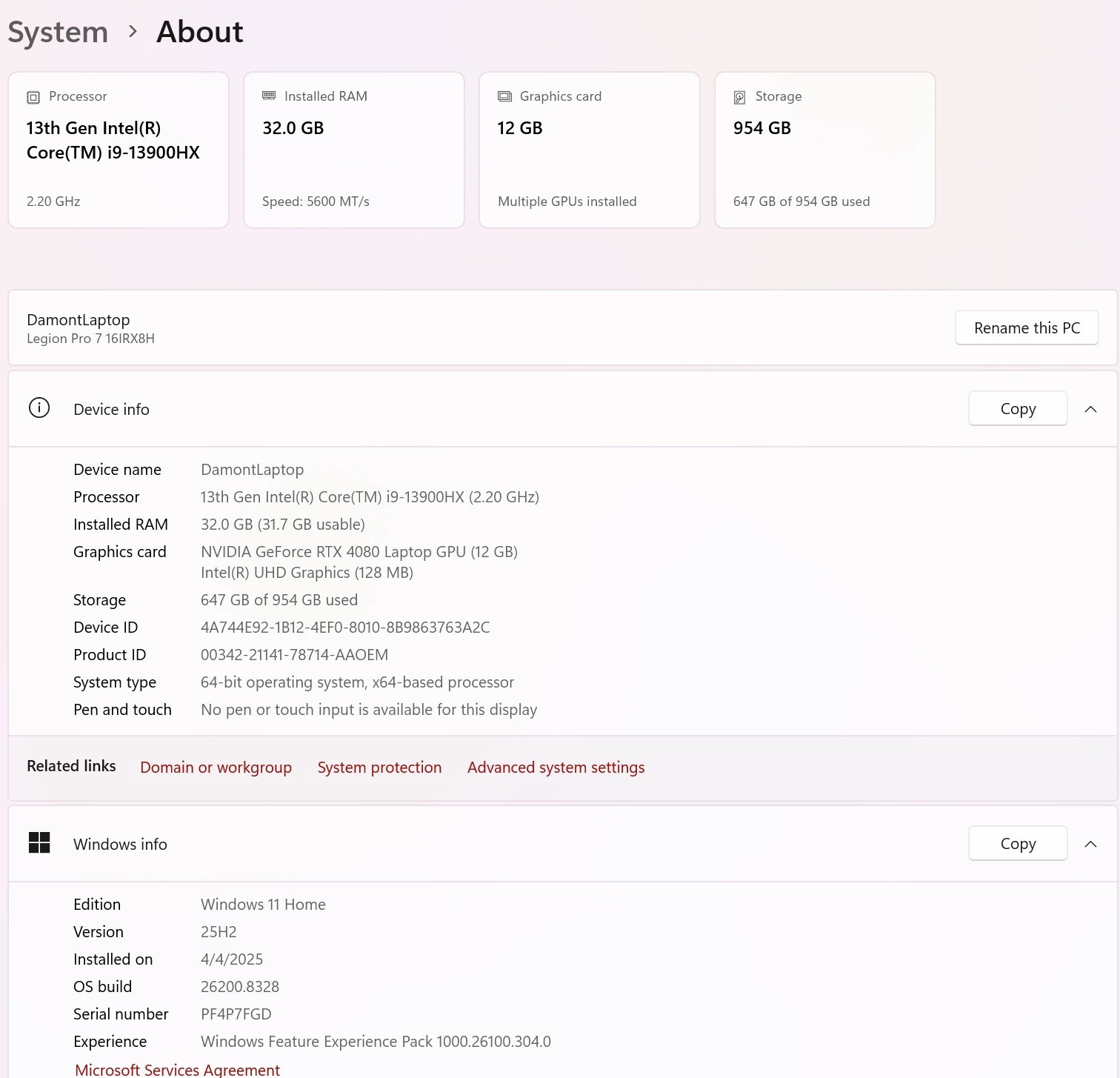Click the 2.20 GHz processor speed
Screen dimensions: 1120x1078
point(53,201)
